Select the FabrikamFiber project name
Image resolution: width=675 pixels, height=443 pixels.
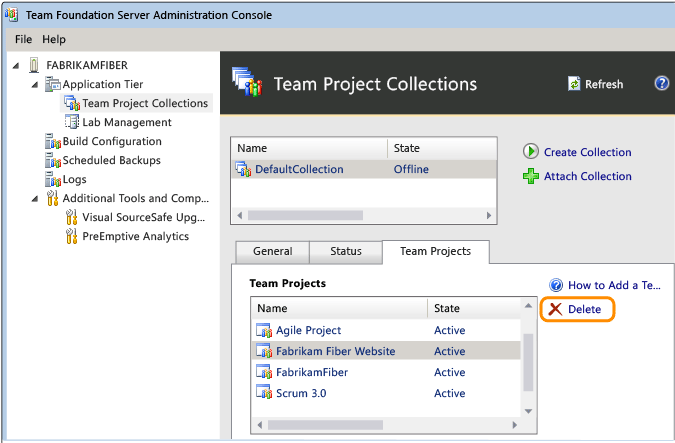point(312,372)
